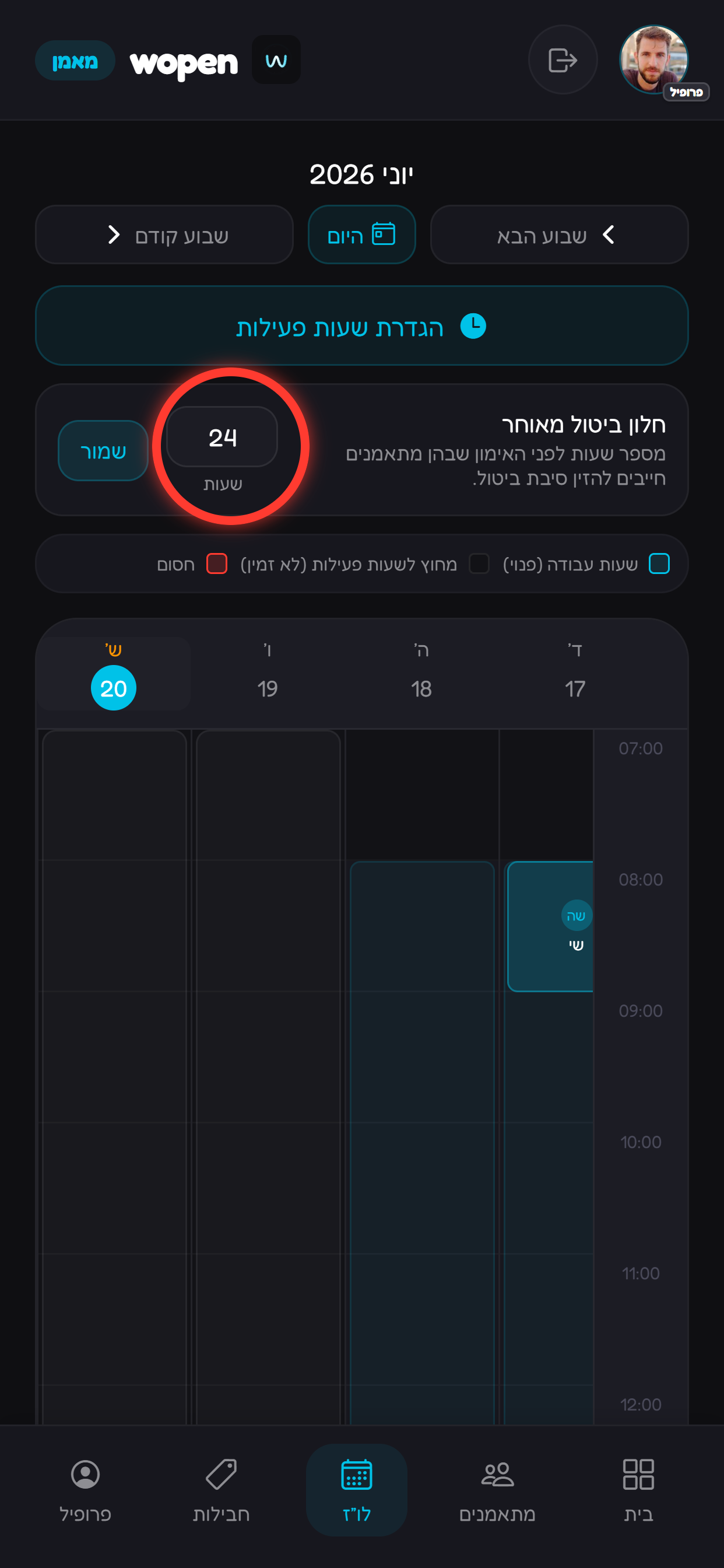Click the logout icon in header
This screenshot has height=1568, width=724.
tap(562, 60)
